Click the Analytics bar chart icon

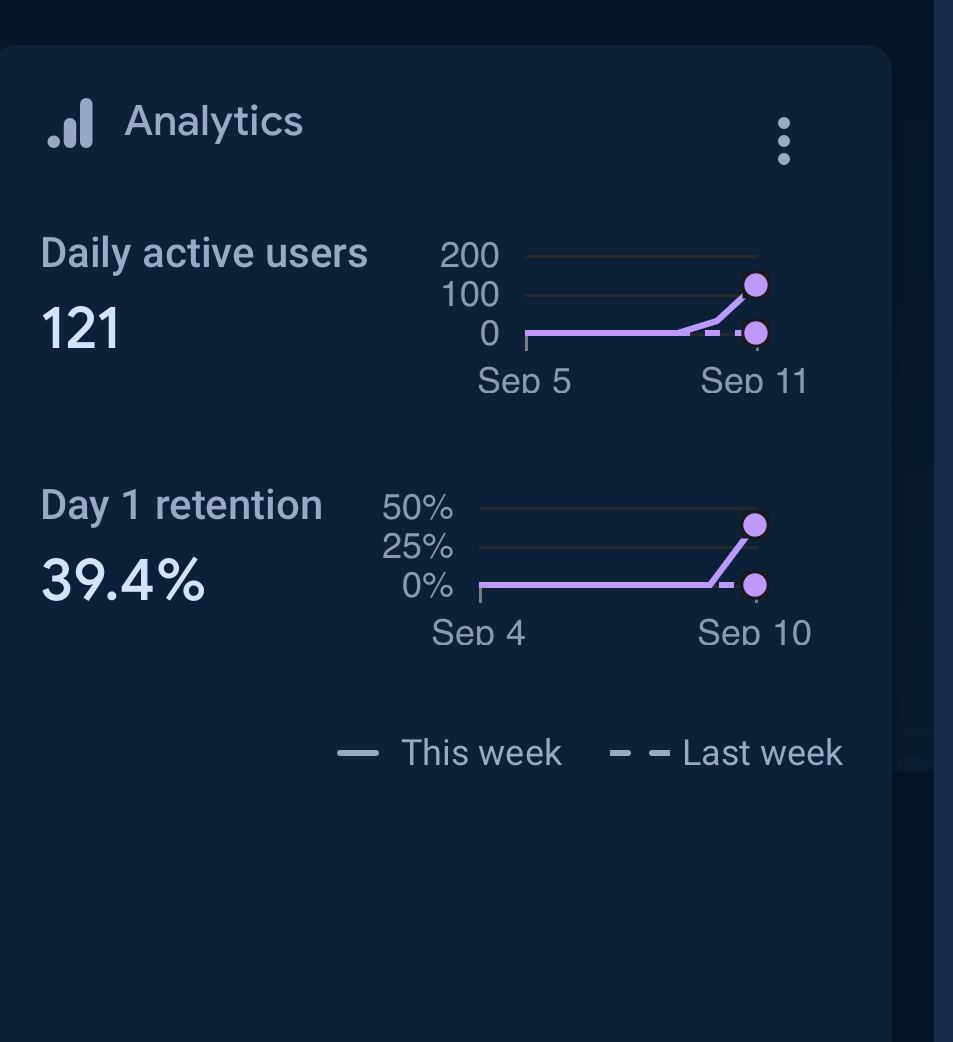[70, 124]
